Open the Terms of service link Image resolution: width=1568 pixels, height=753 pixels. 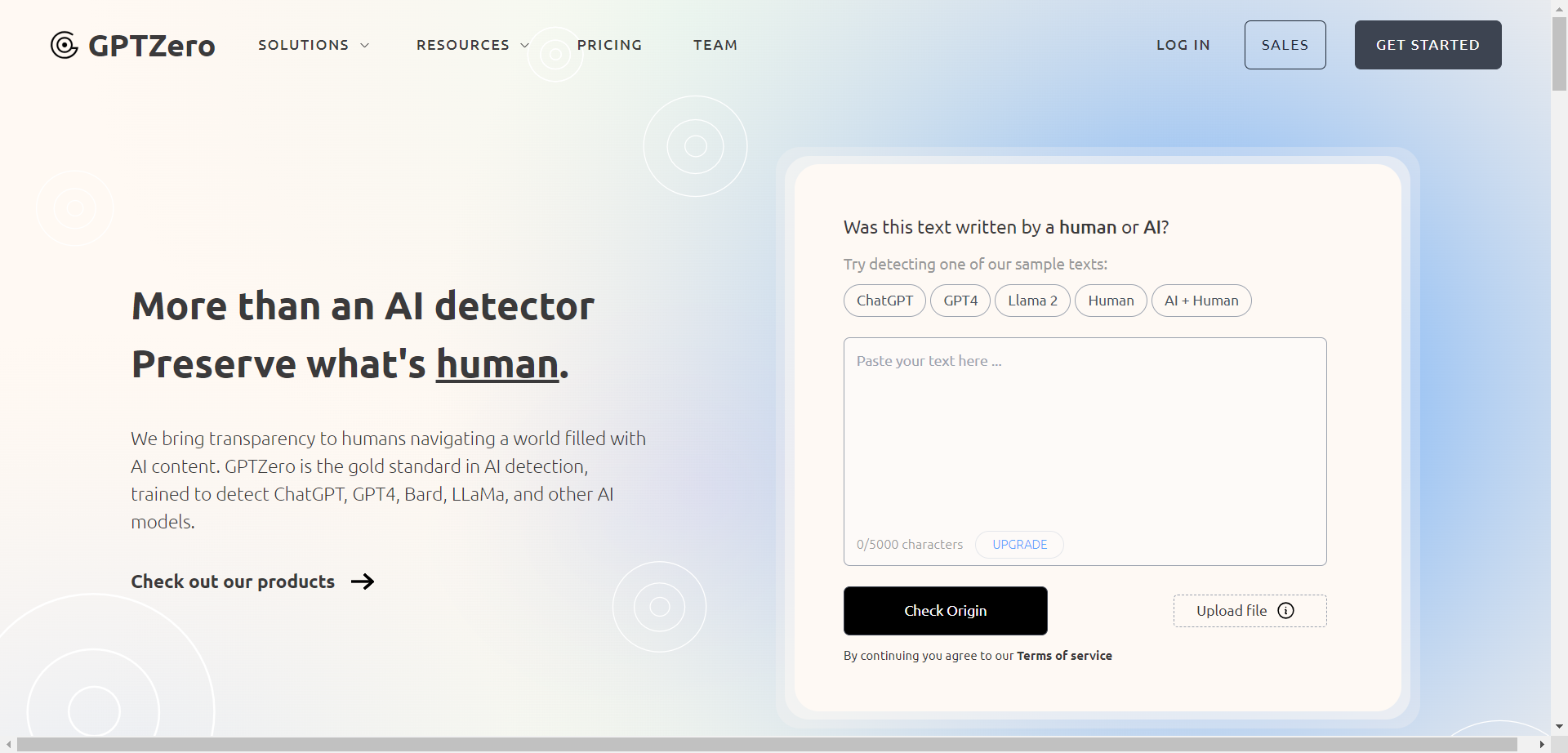point(1064,655)
